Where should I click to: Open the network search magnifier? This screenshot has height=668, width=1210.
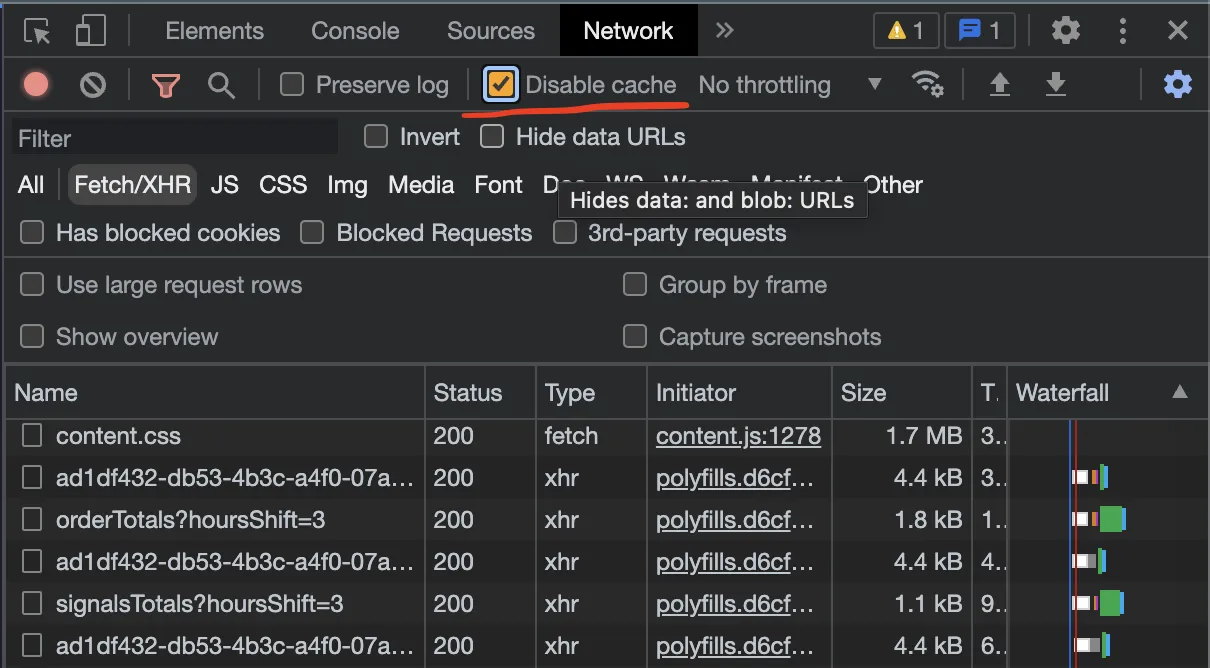(x=221, y=85)
